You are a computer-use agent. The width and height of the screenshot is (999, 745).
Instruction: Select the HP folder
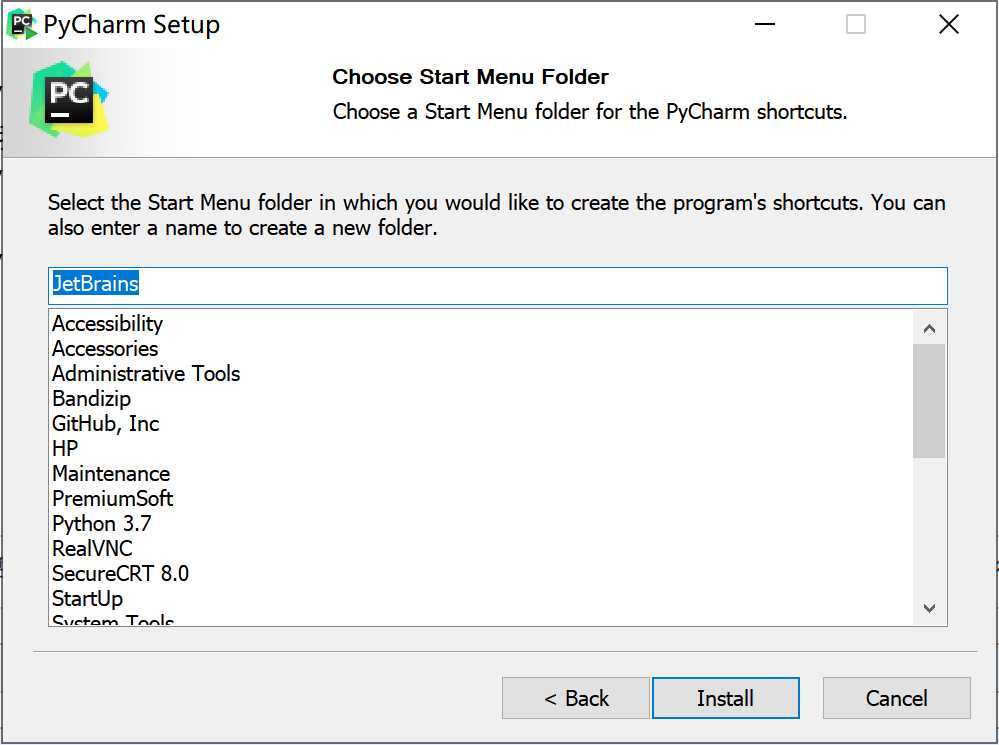pyautogui.click(x=65, y=449)
